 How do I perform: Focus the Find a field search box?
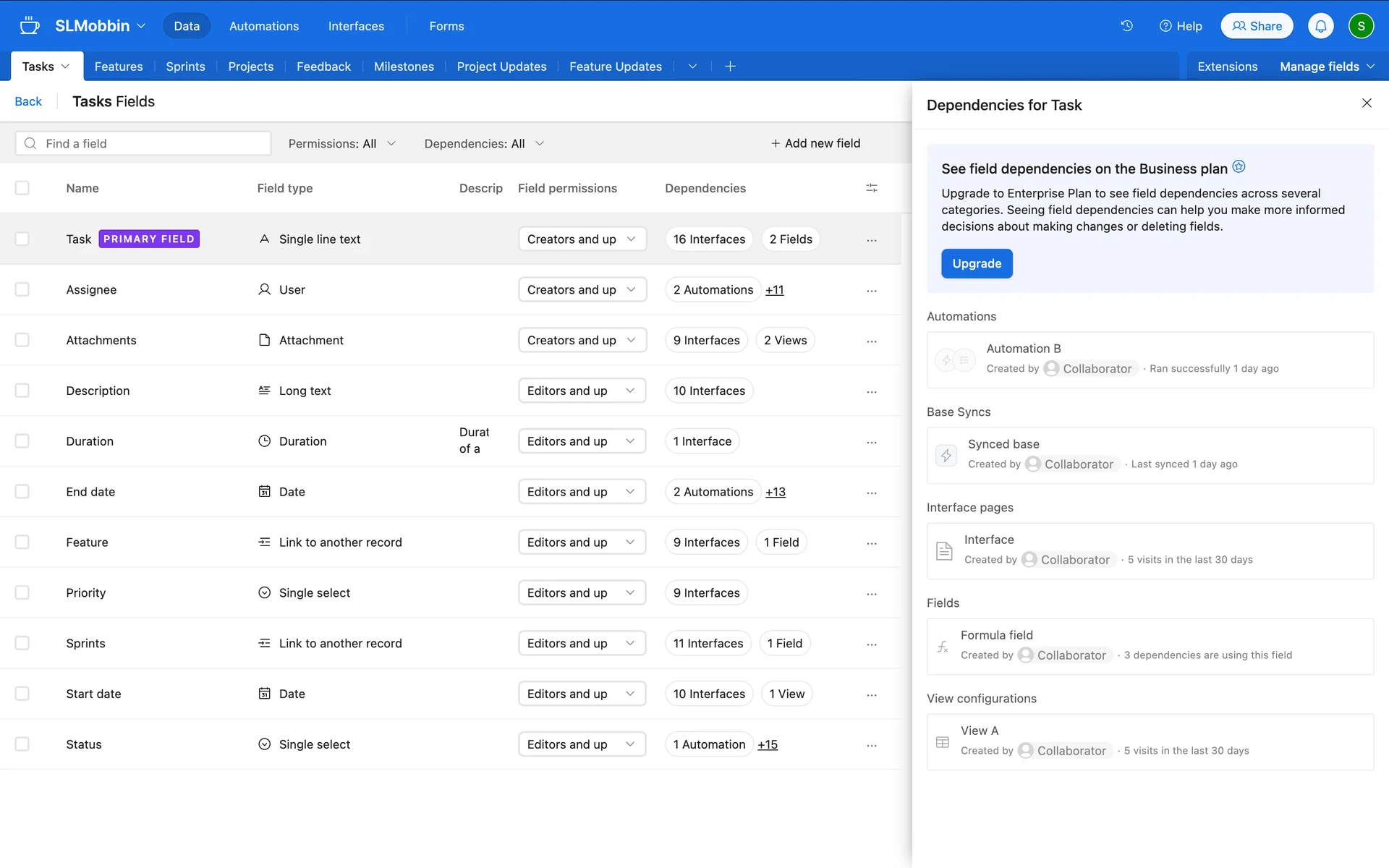coord(143,143)
